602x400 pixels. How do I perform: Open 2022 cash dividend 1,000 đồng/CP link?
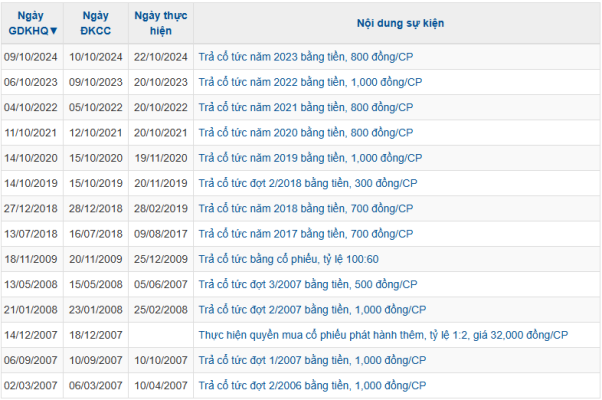point(312,82)
